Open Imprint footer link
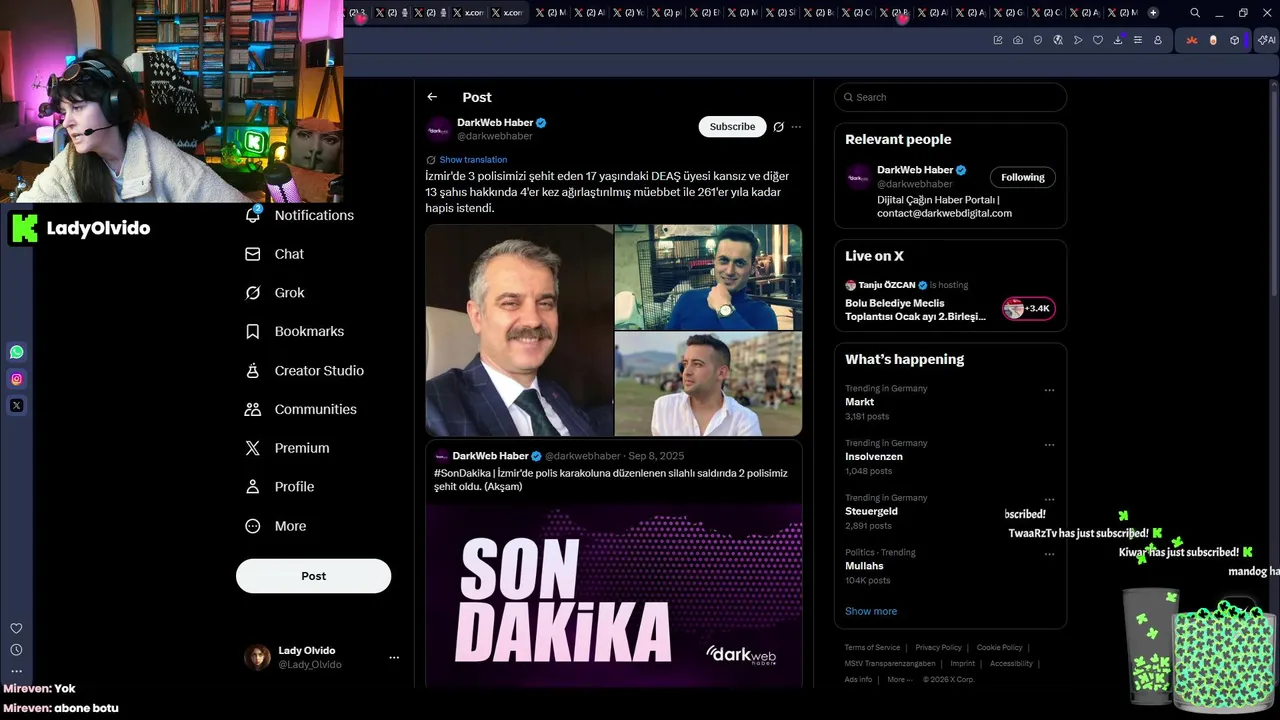The width and height of the screenshot is (1280, 720). [962, 663]
